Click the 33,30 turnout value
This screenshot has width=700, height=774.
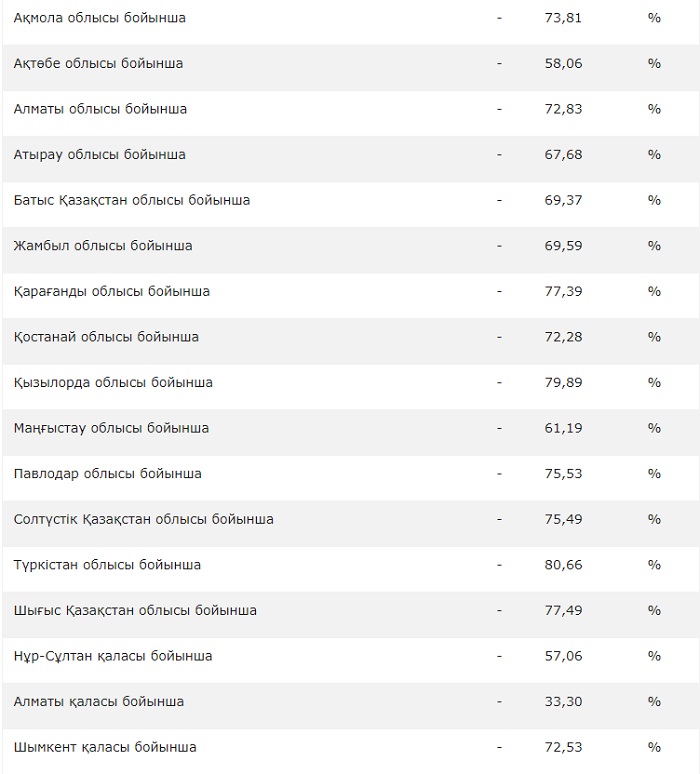click(566, 702)
